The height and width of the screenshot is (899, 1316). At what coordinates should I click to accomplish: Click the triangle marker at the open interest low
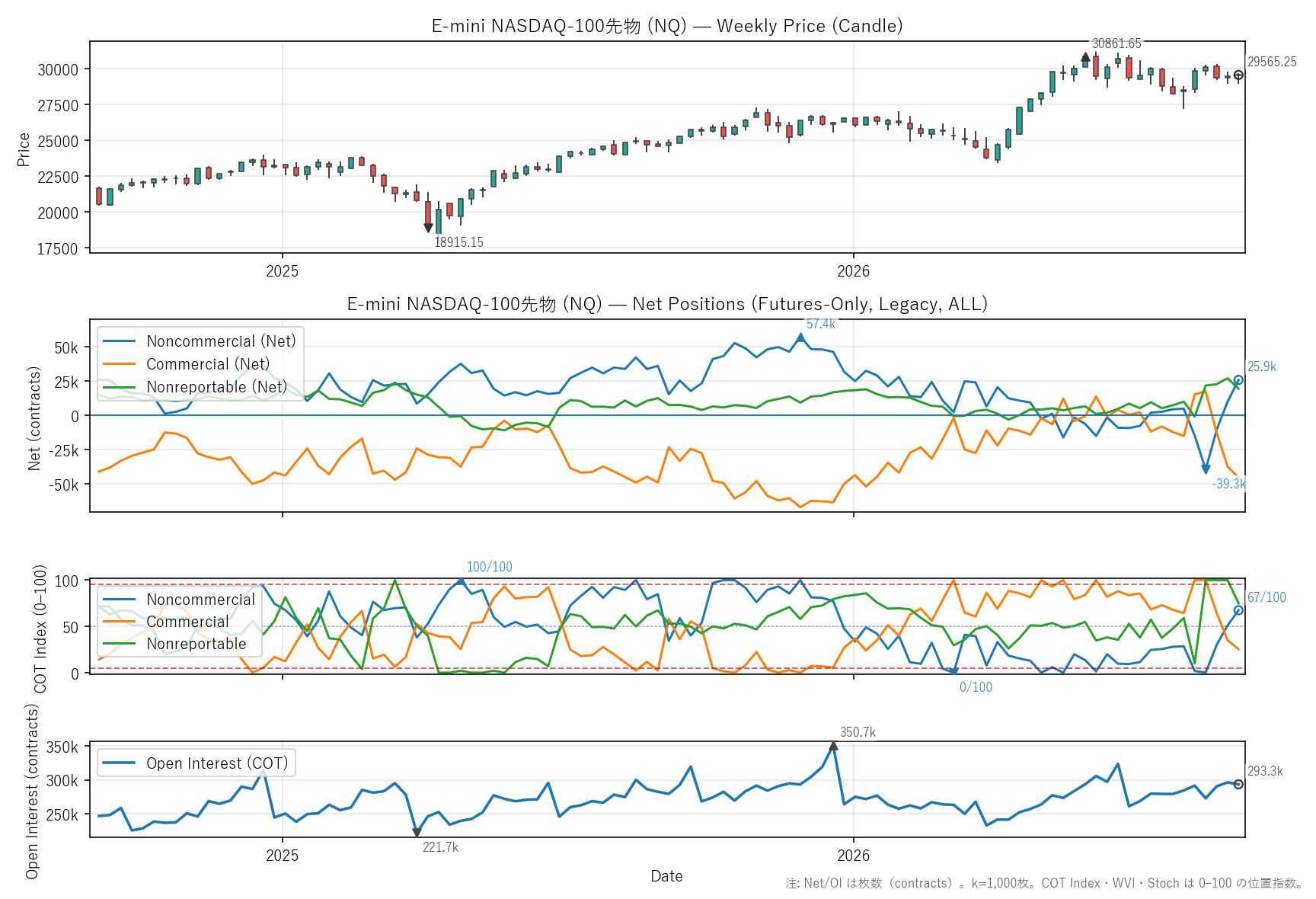coord(417,833)
